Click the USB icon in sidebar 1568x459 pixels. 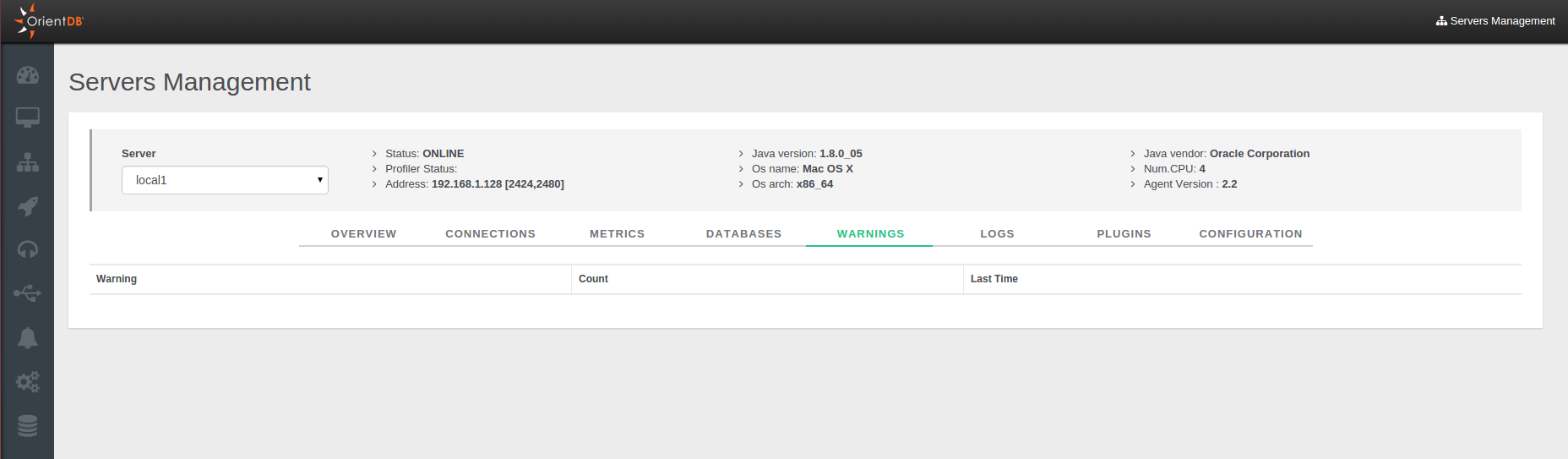click(27, 293)
